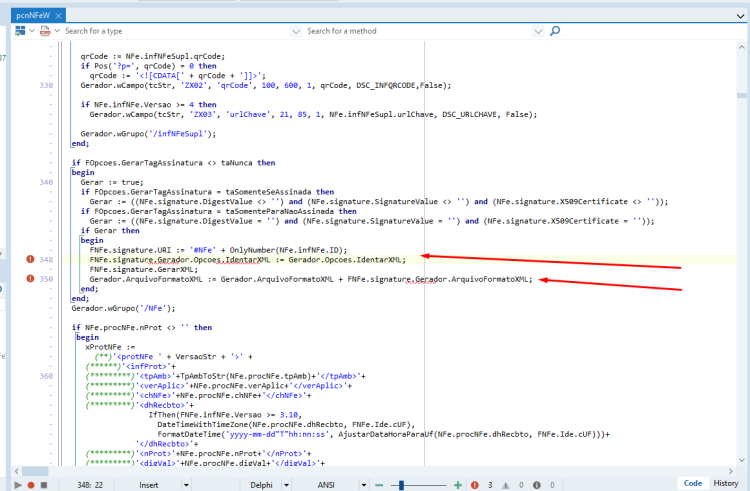Click the error marker on line 348
Screen dimensions: 750x491
(30, 259)
